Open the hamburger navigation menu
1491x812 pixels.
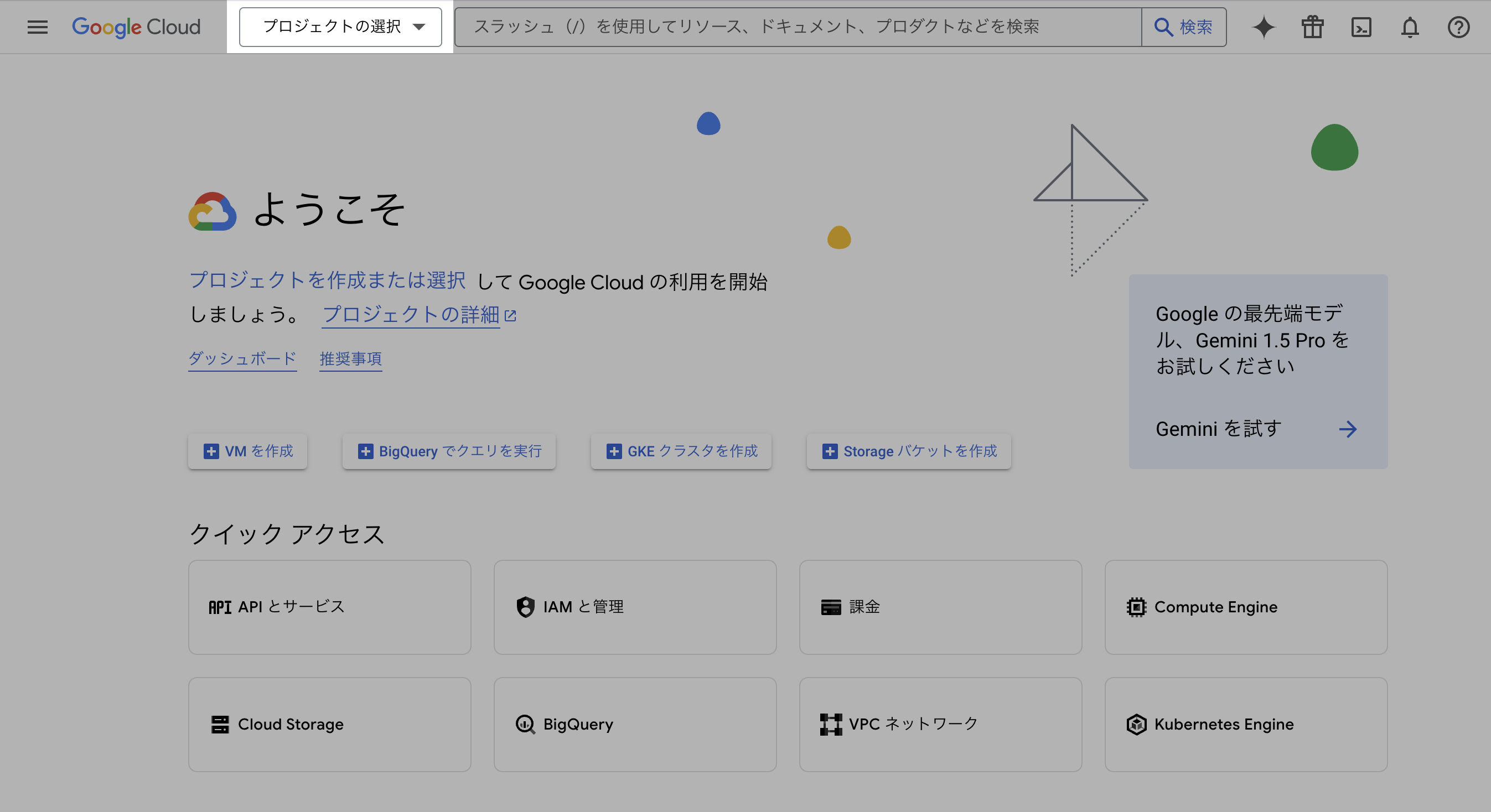[38, 27]
